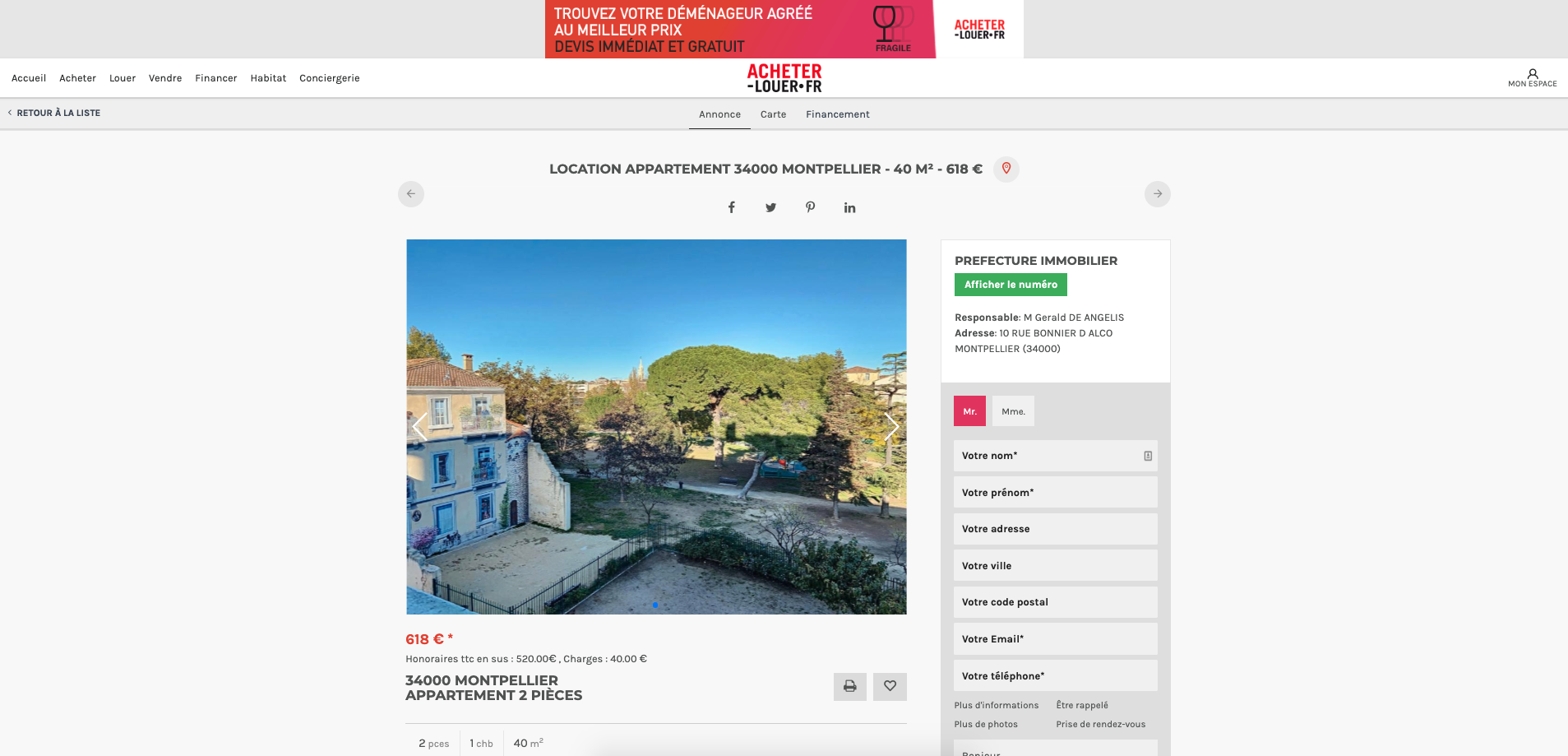Image resolution: width=1568 pixels, height=756 pixels.
Task: Switch to the Carte tab
Action: click(x=773, y=114)
